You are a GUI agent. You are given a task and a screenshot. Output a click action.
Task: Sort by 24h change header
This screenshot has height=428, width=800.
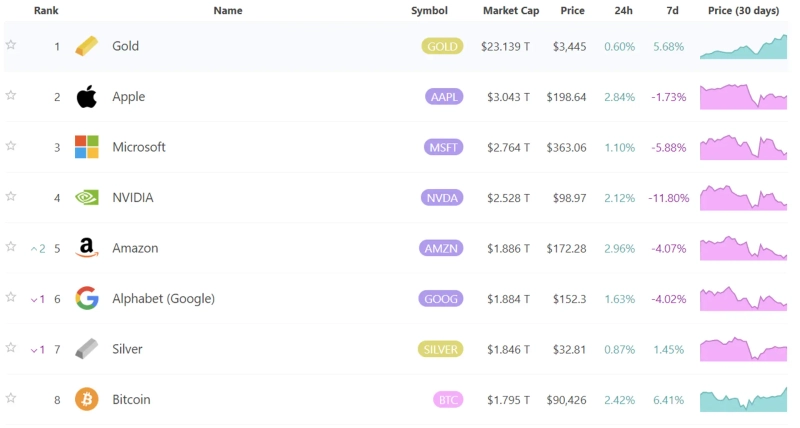[623, 11]
